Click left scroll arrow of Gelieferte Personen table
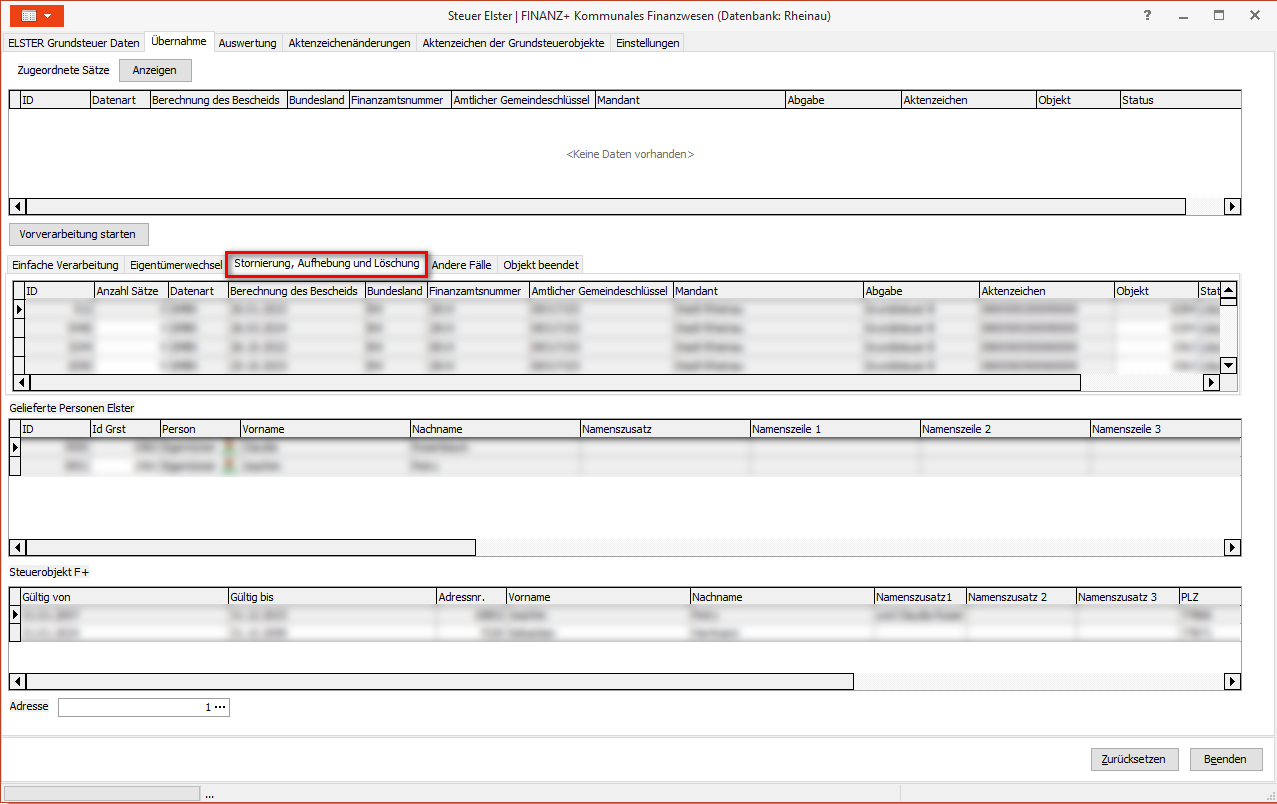The height and width of the screenshot is (804, 1277). point(17,548)
